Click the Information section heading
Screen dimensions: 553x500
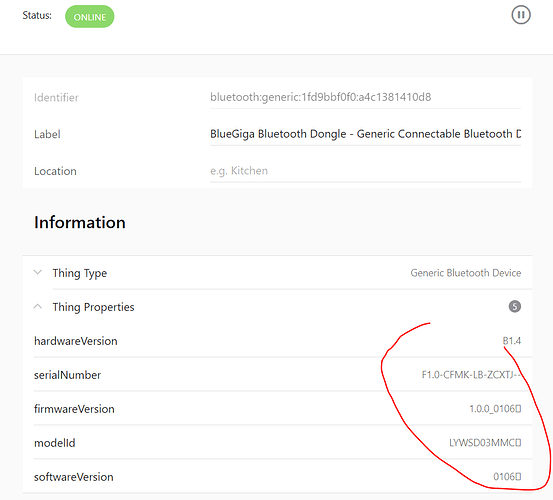pos(80,222)
